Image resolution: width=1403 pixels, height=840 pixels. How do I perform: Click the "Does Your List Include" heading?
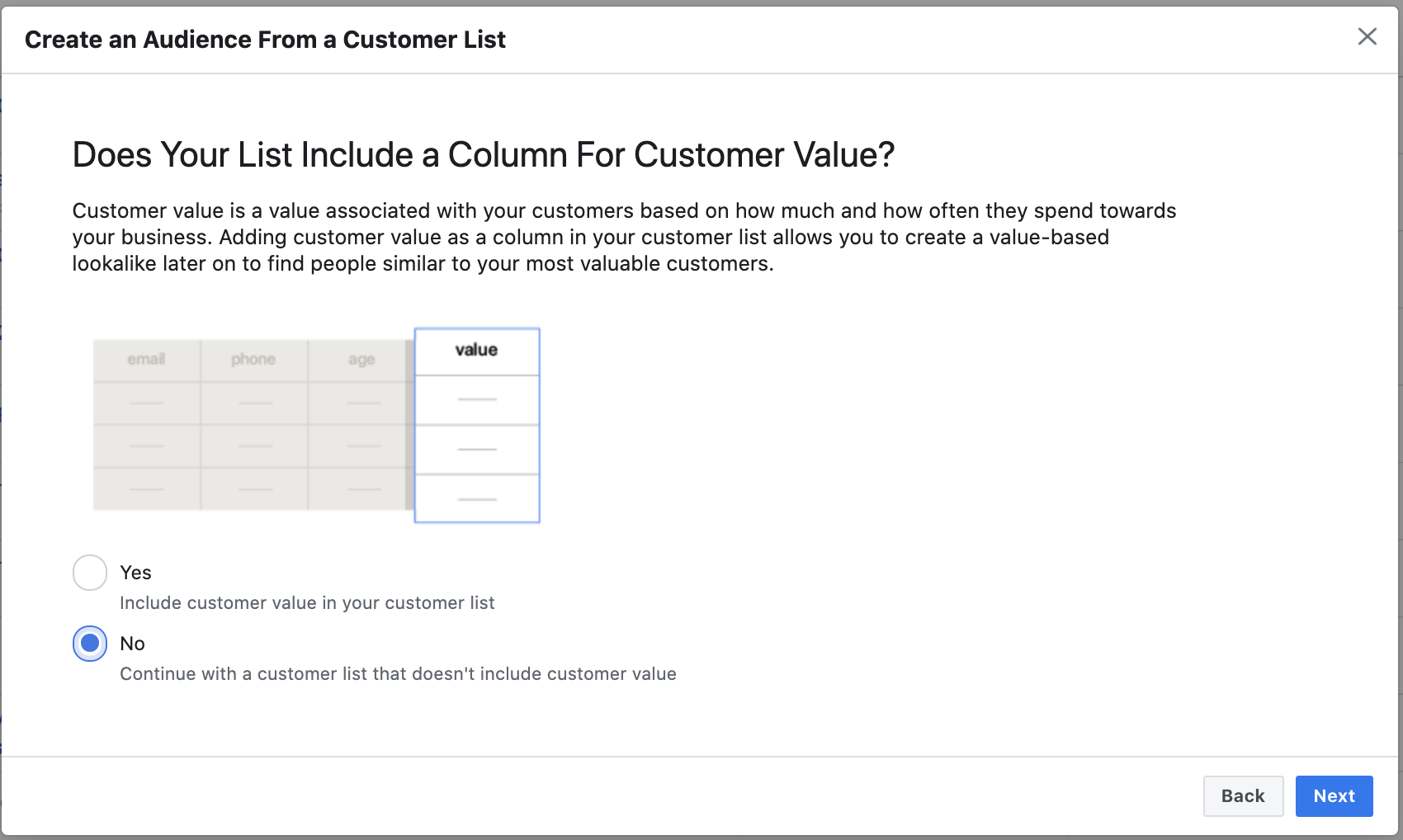[x=484, y=153]
